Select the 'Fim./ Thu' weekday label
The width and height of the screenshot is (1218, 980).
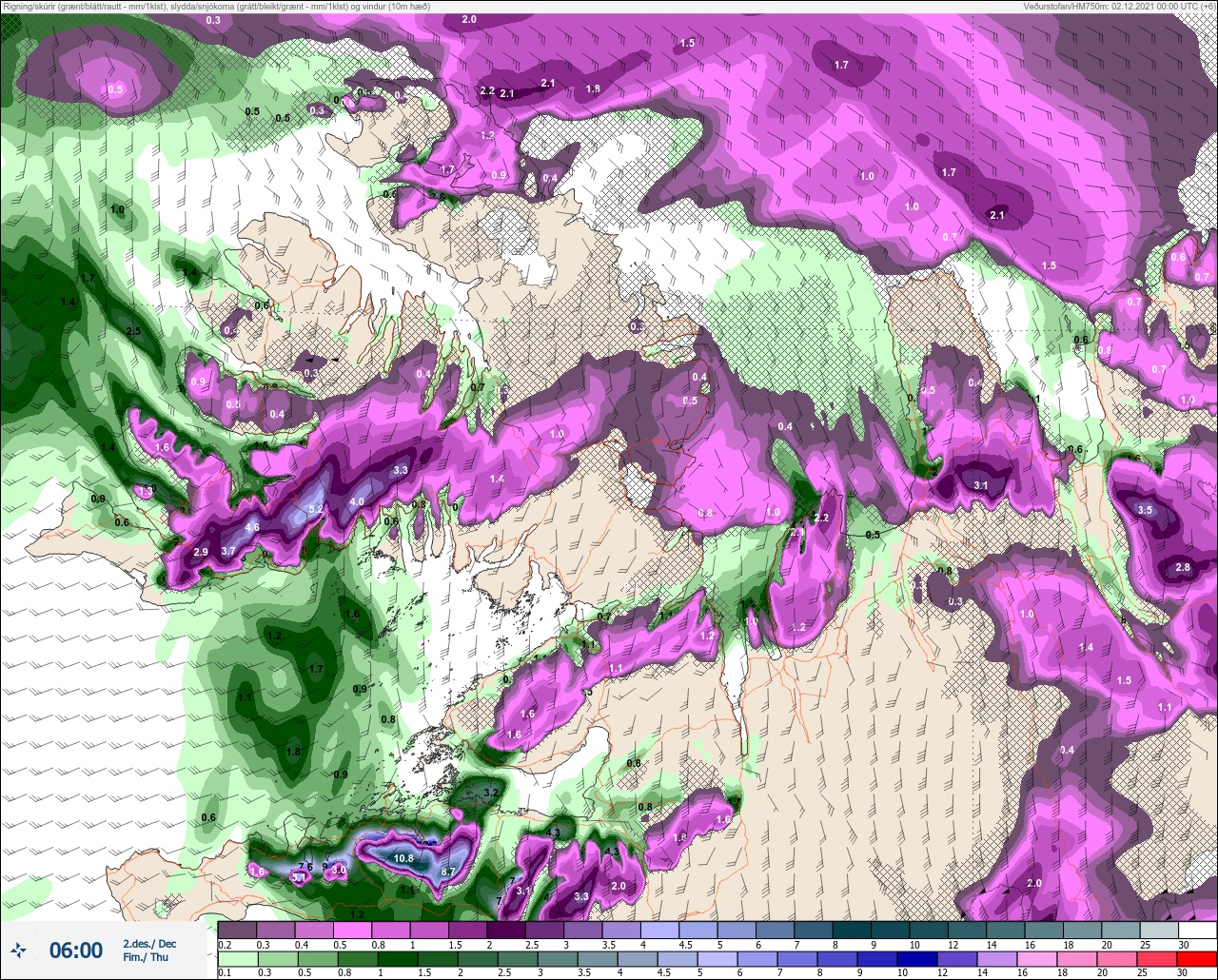pos(144,957)
